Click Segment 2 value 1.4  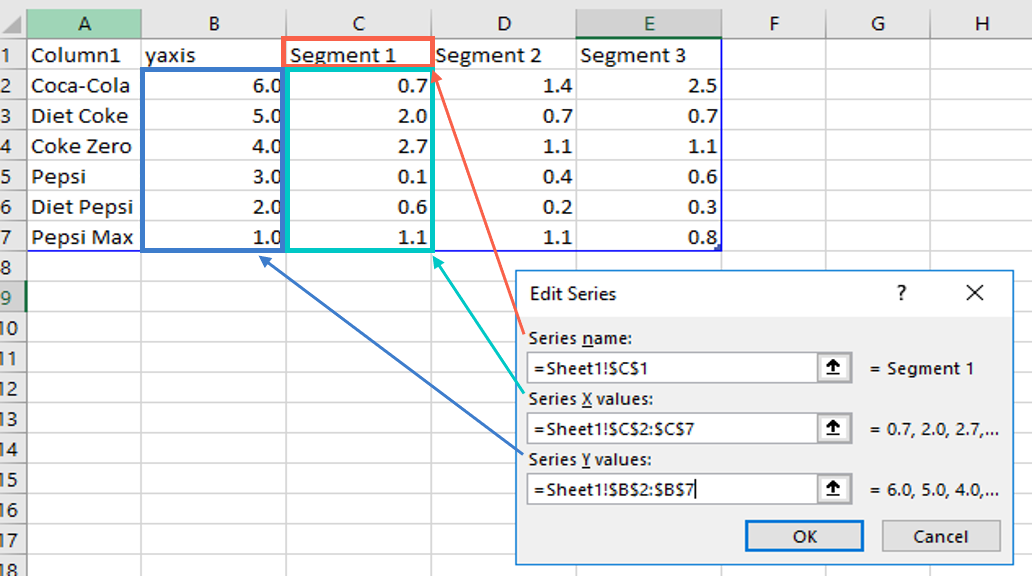click(x=503, y=86)
